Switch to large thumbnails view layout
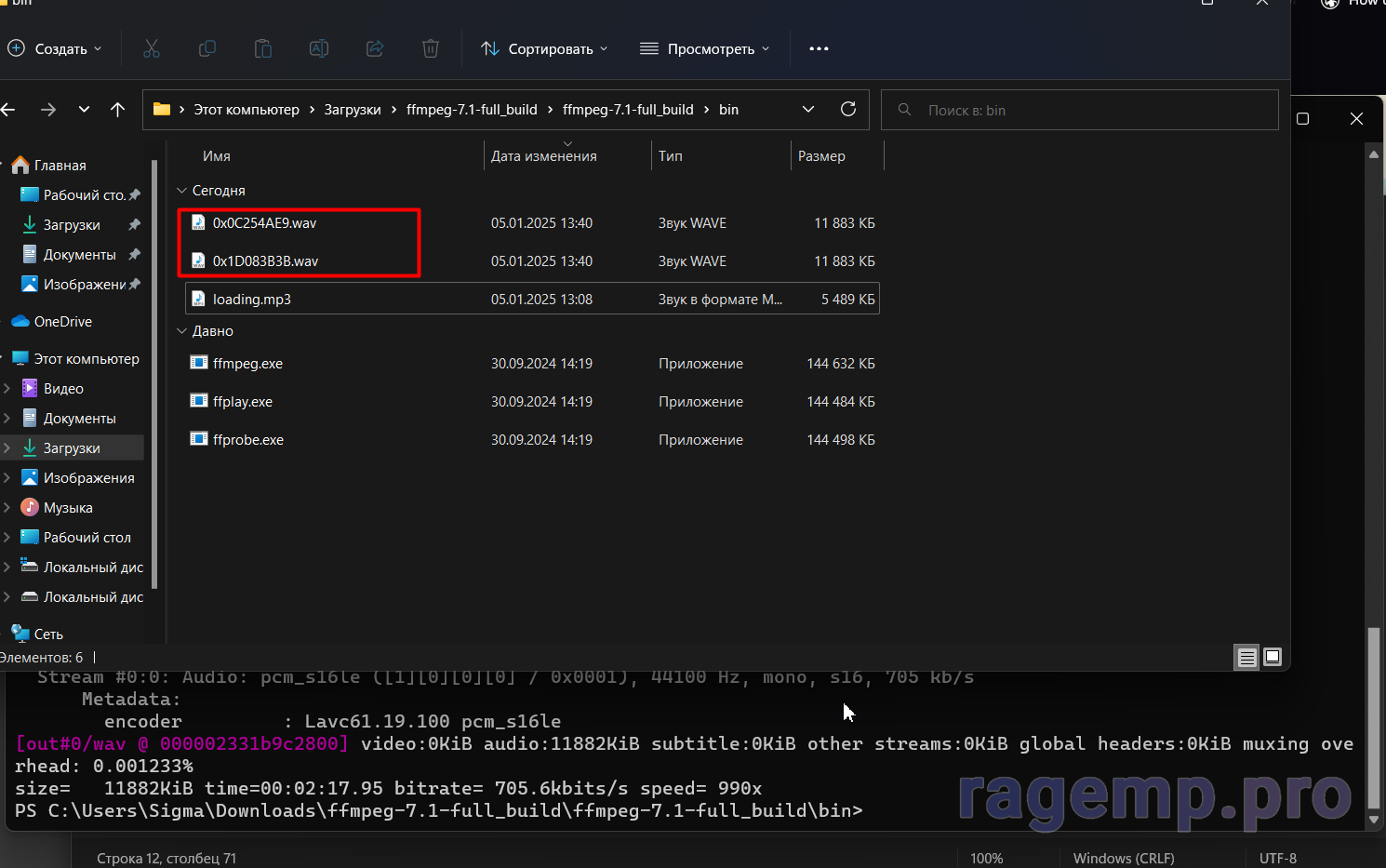 tap(1273, 657)
